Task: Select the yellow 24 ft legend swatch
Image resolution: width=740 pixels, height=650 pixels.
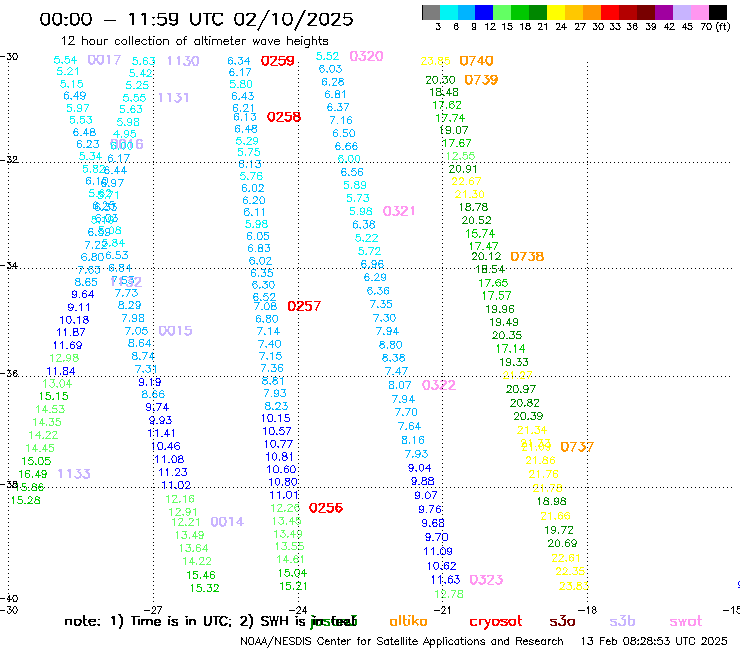Action: 555,12
